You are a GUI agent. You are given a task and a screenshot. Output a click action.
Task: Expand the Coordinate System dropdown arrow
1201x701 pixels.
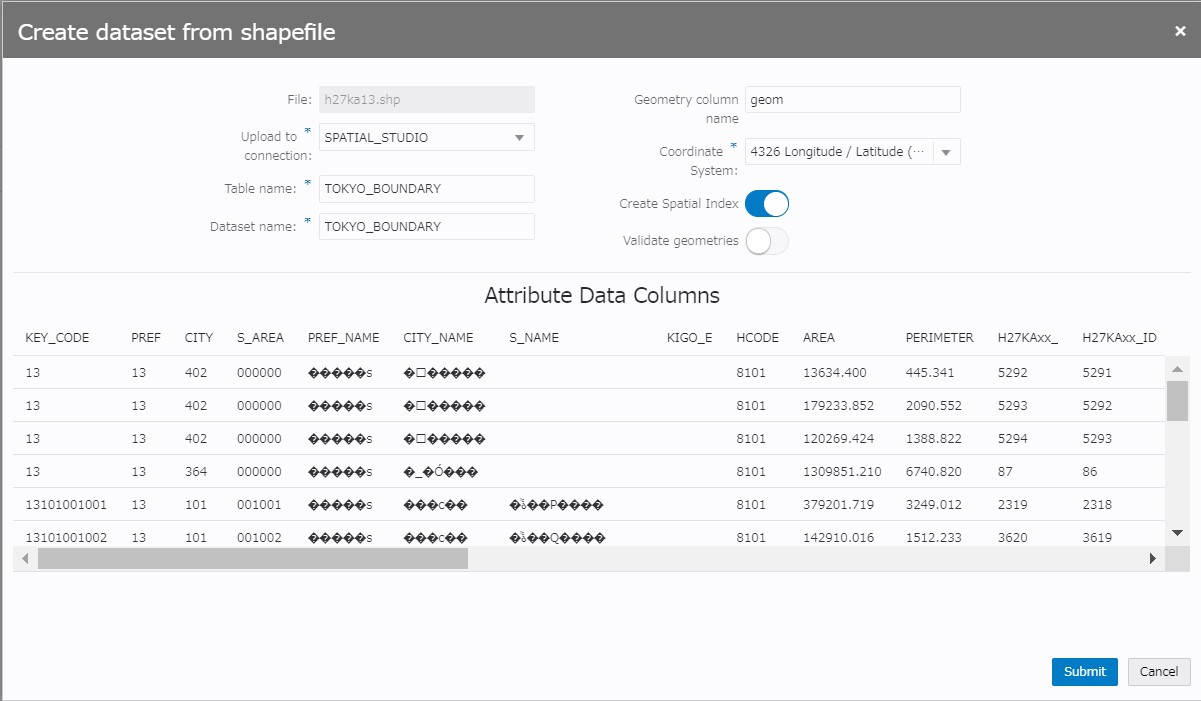(947, 152)
